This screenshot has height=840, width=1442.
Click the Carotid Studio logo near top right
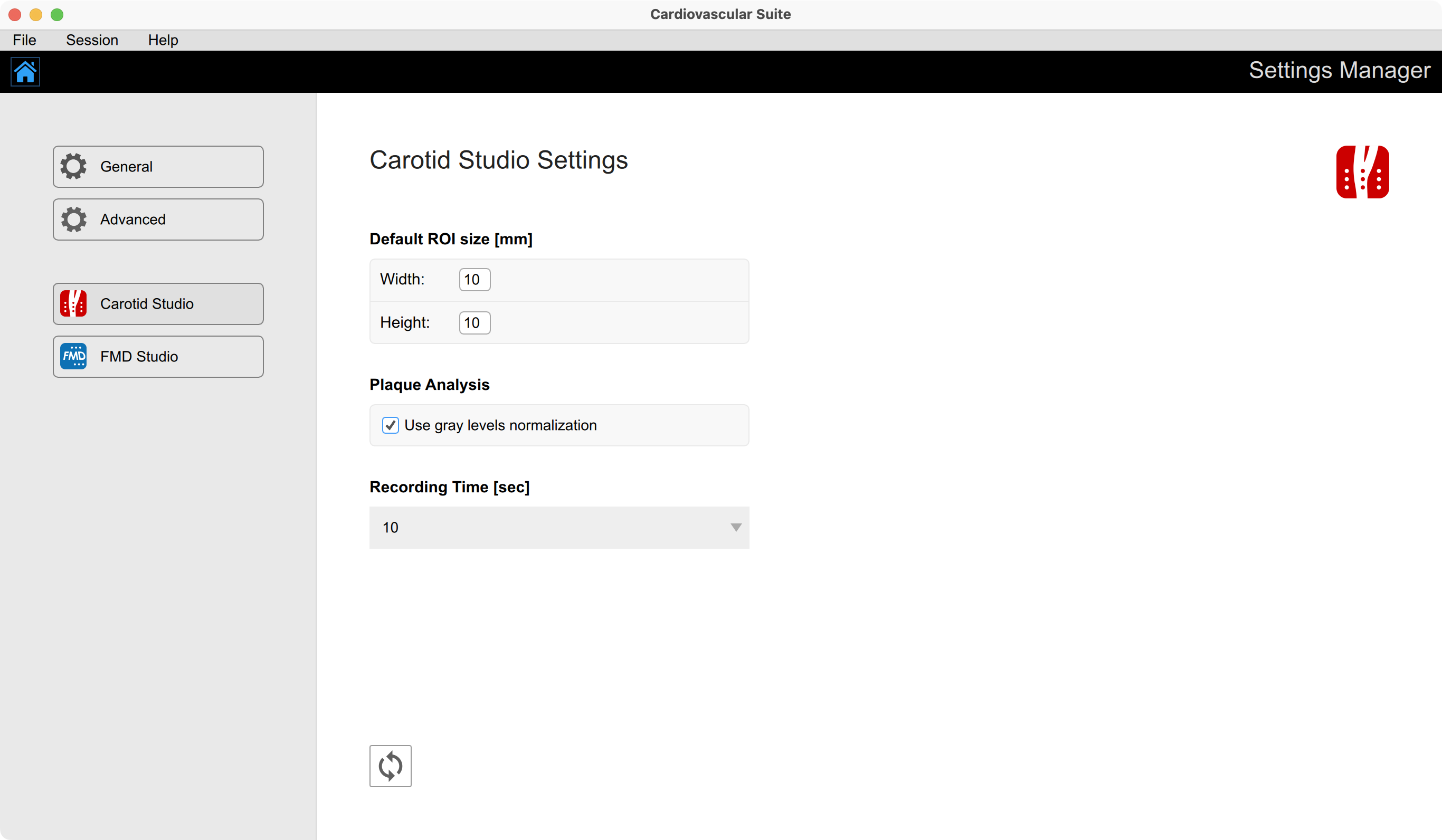click(1362, 171)
